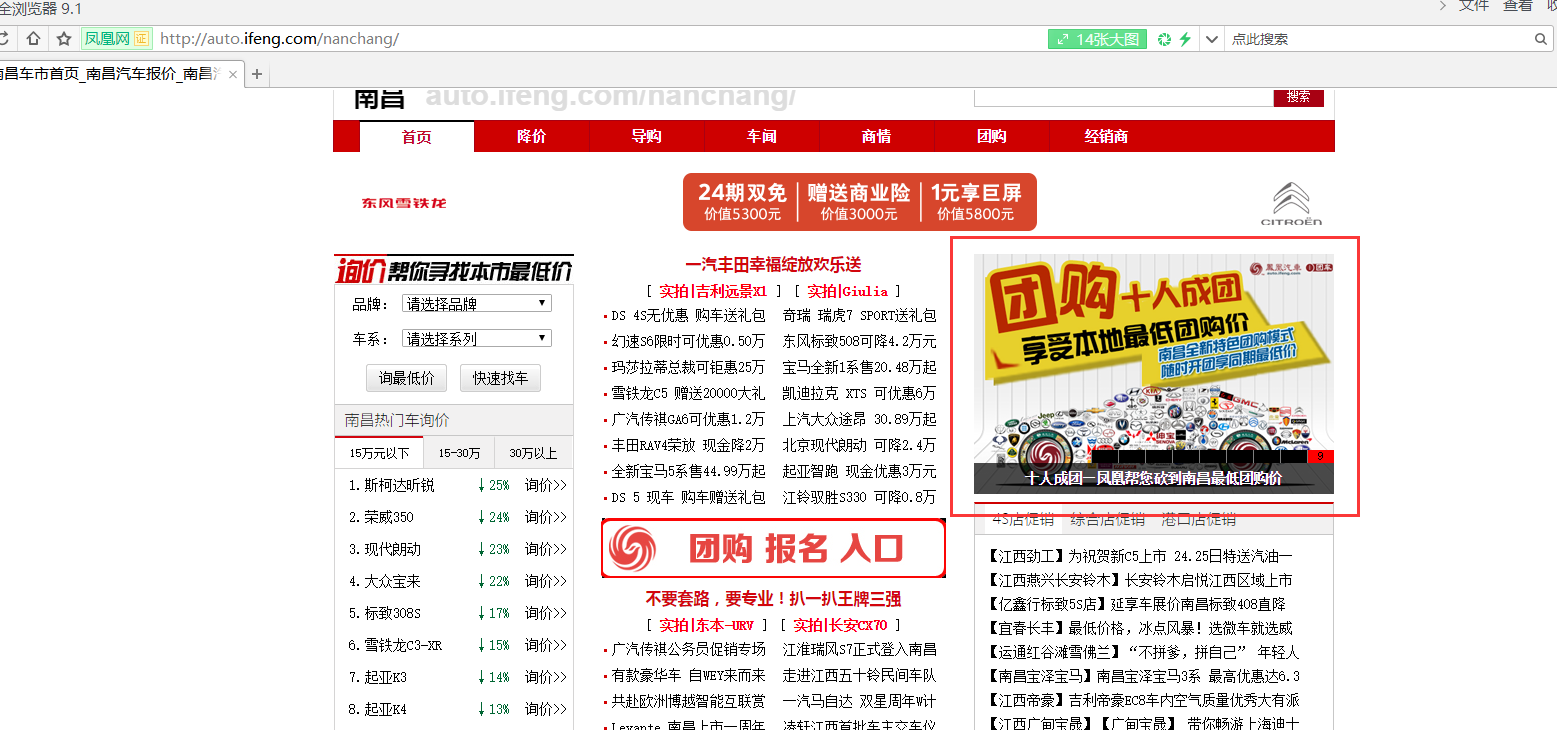Open the search engine chevron dropdown

point(1212,39)
